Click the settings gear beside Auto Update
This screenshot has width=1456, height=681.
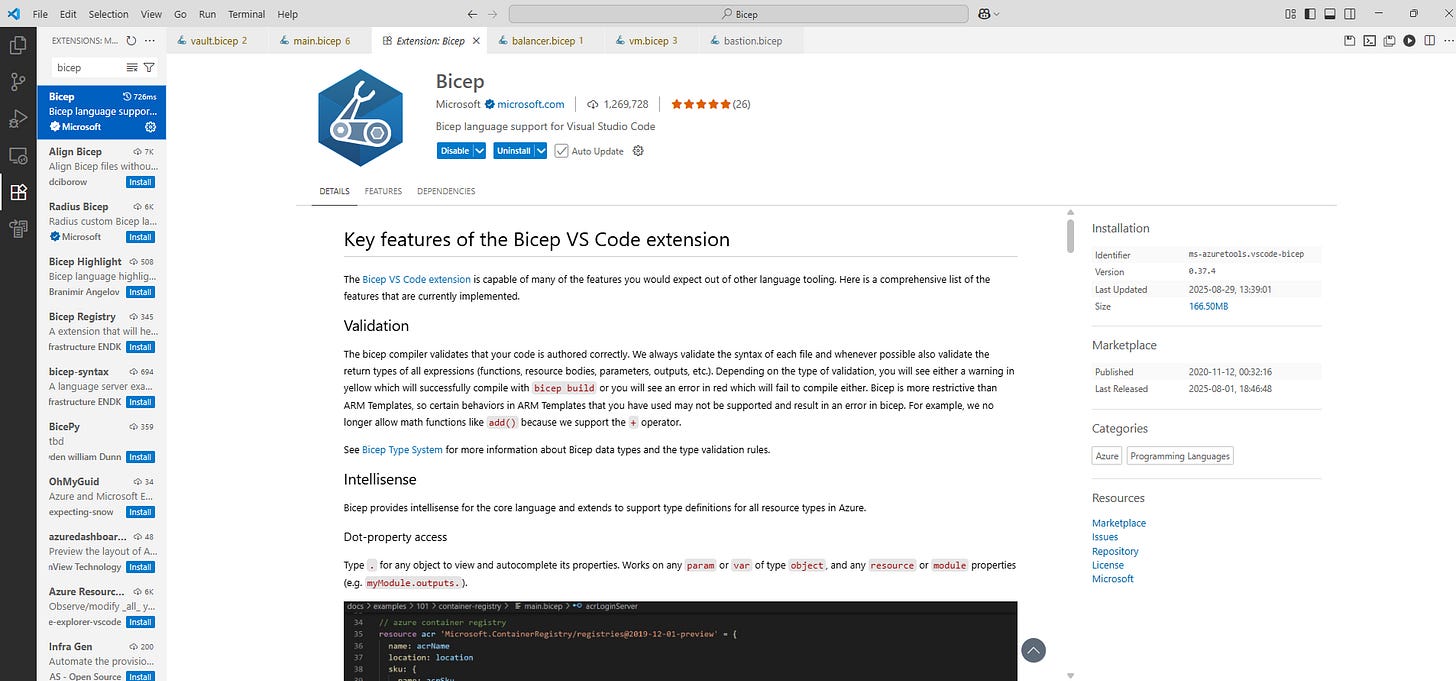[x=638, y=151]
